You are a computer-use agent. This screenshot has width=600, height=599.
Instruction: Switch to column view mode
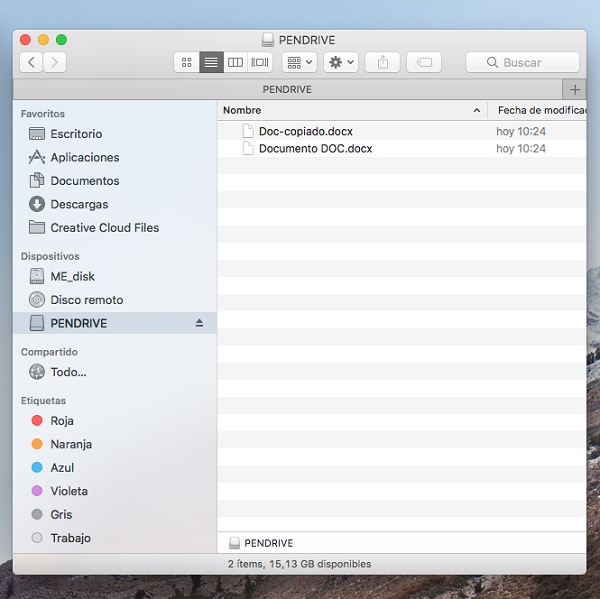tap(236, 62)
